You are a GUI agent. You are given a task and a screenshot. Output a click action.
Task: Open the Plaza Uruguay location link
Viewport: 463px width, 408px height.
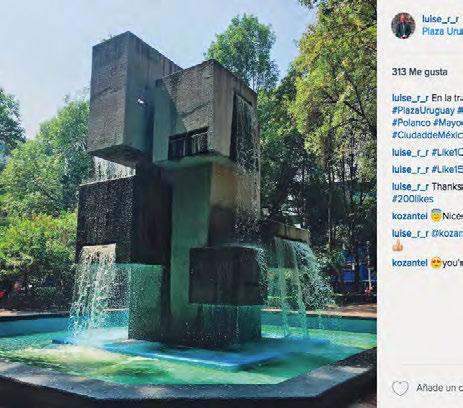442,31
